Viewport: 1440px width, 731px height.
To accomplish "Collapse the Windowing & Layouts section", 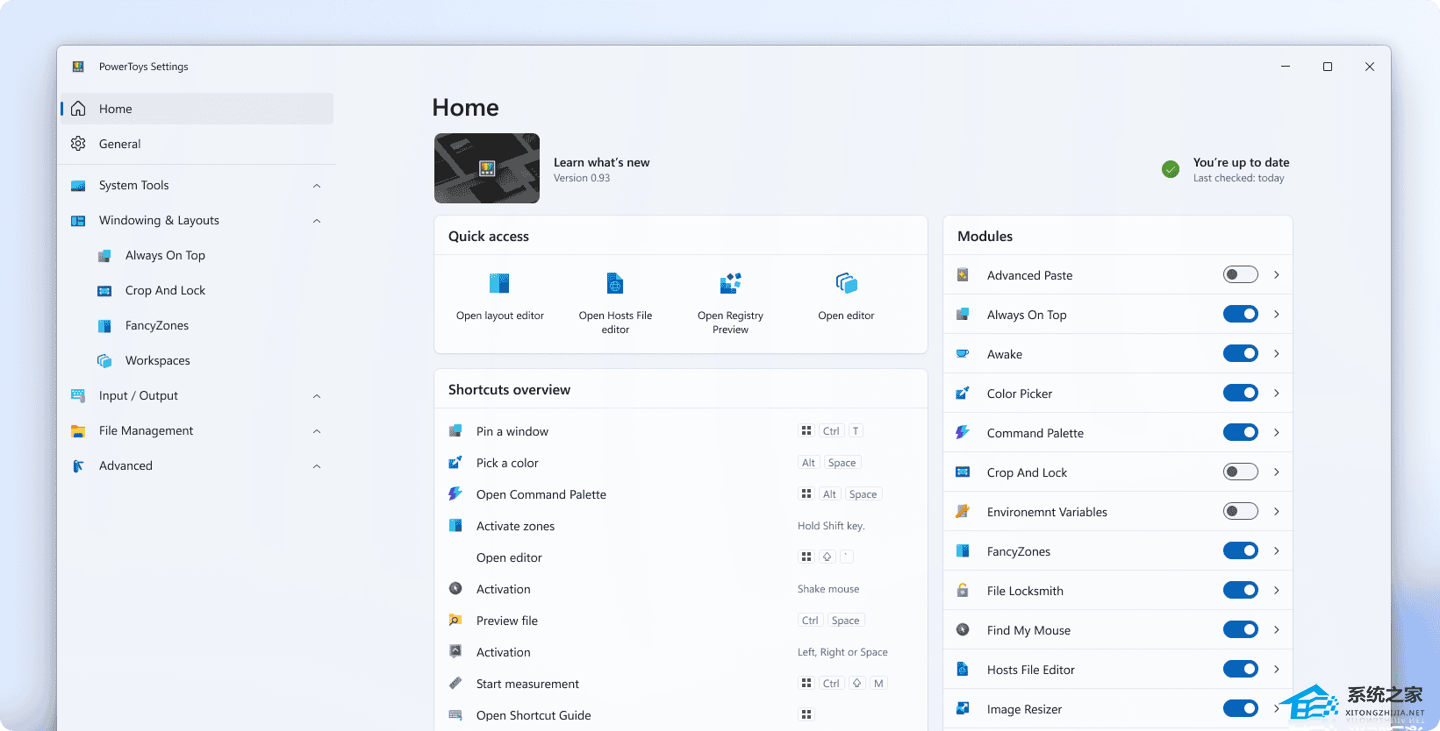I will 316,221.
